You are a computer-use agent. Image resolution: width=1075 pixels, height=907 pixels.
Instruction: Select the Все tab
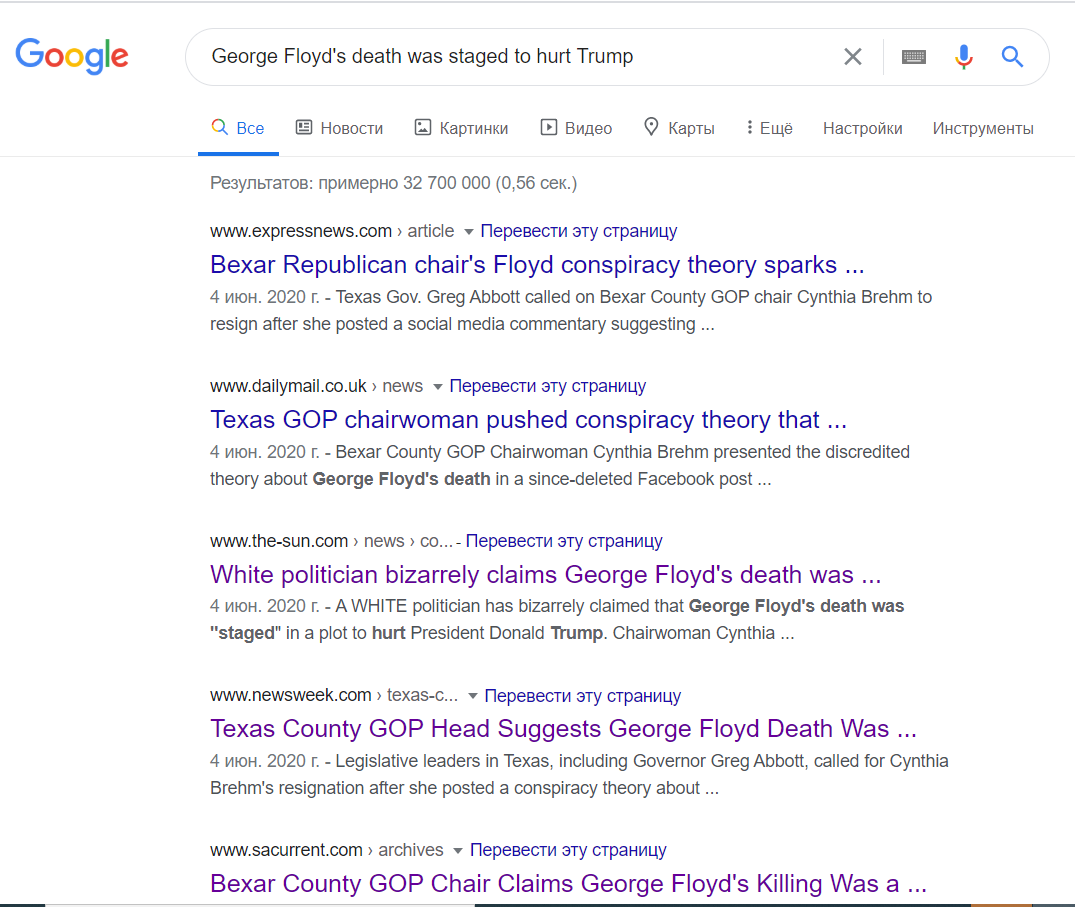pos(238,128)
